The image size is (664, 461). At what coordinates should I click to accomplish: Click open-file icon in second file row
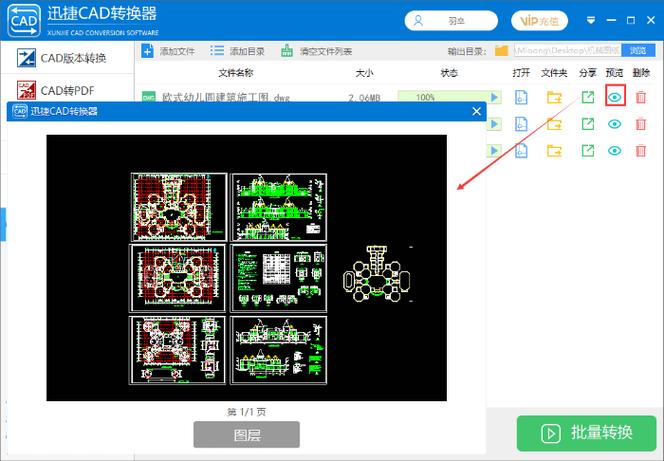click(521, 124)
